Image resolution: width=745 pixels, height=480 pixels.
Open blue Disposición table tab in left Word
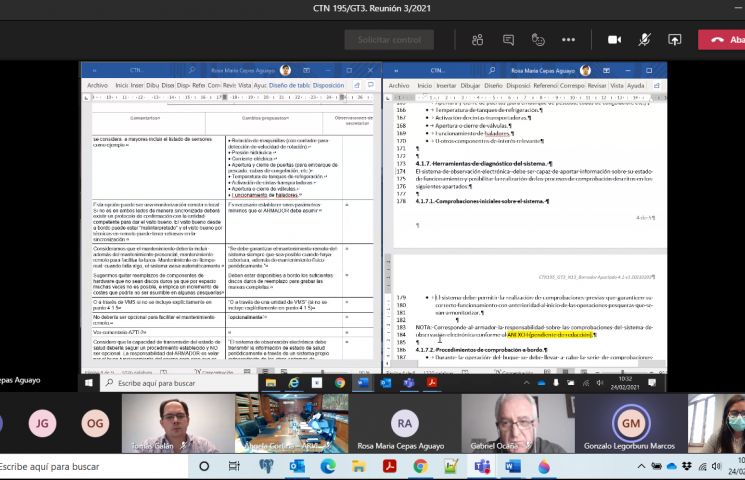tap(328, 86)
